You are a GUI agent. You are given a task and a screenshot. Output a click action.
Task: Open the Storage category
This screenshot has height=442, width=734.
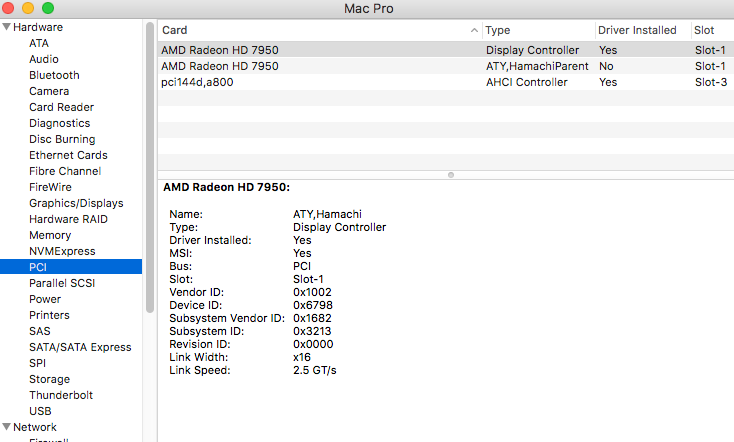tap(50, 379)
